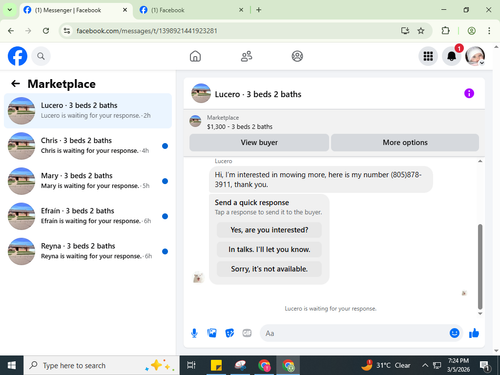Click the chat scroll down arrow

(x=480, y=314)
